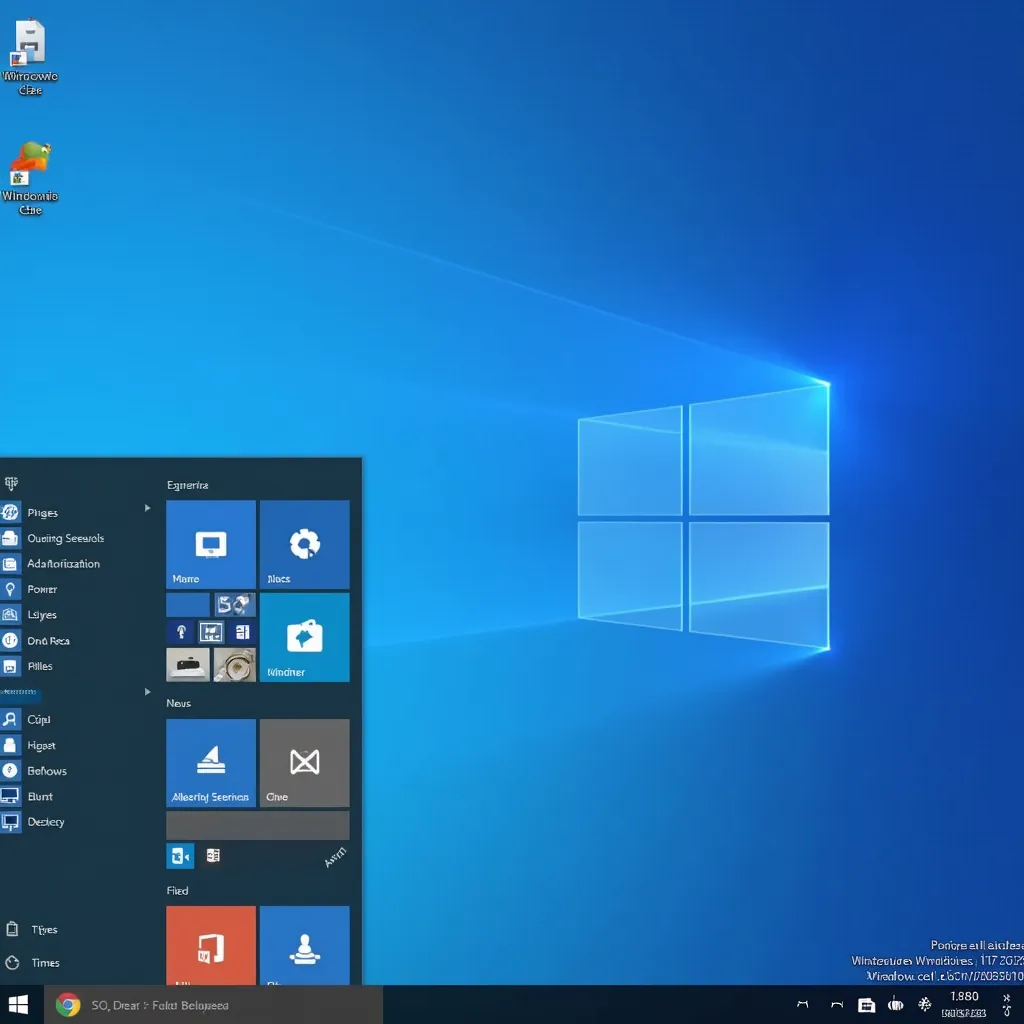Expand the hamburger menu at top of Start
Viewport: 1024px width, 1024px height.
click(11, 484)
